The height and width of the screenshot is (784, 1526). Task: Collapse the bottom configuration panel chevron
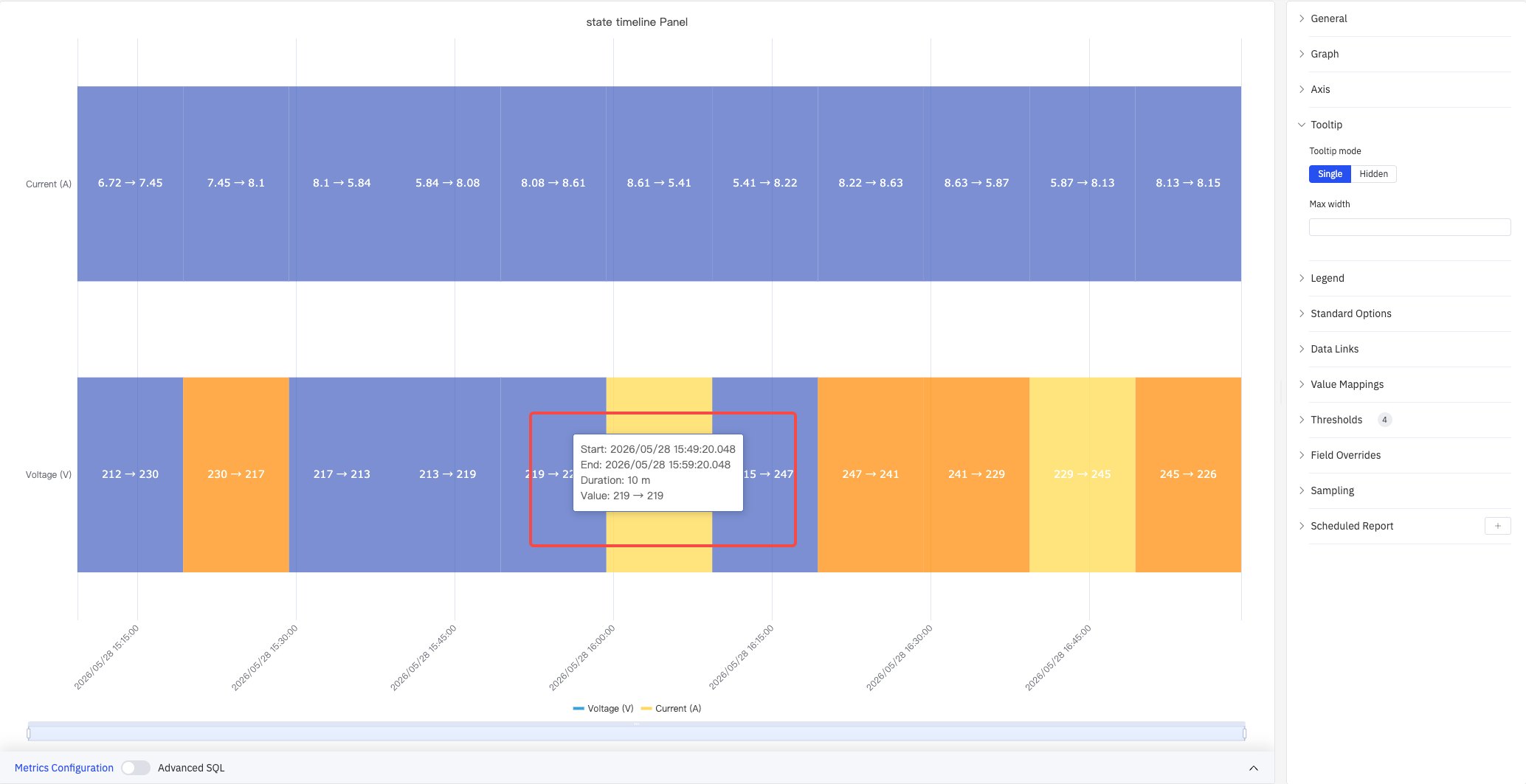tap(1253, 769)
